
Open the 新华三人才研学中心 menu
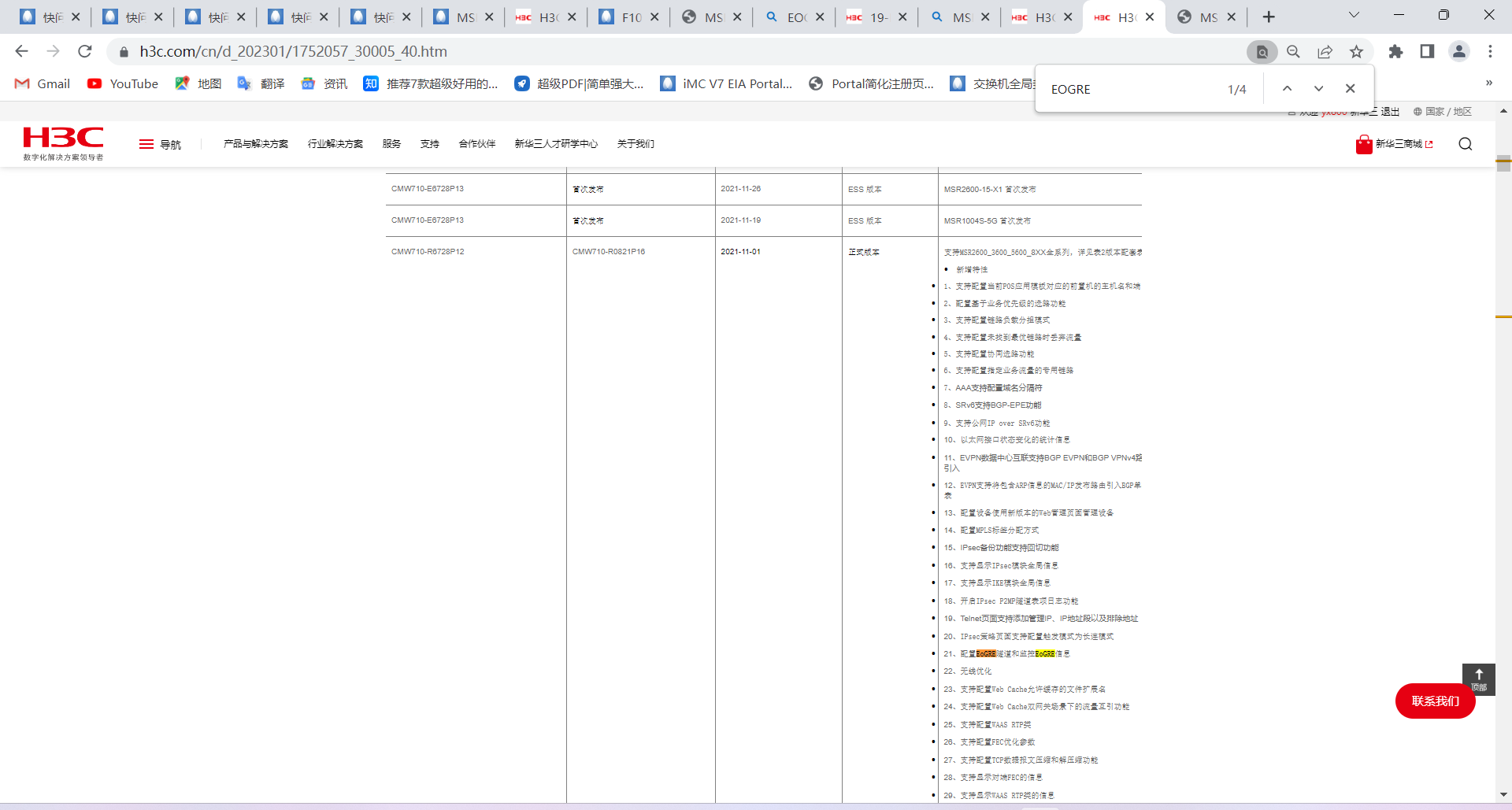coord(556,144)
